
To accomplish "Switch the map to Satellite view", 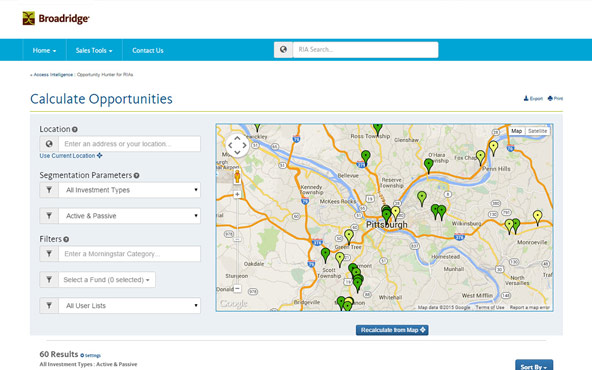I will coord(537,131).
